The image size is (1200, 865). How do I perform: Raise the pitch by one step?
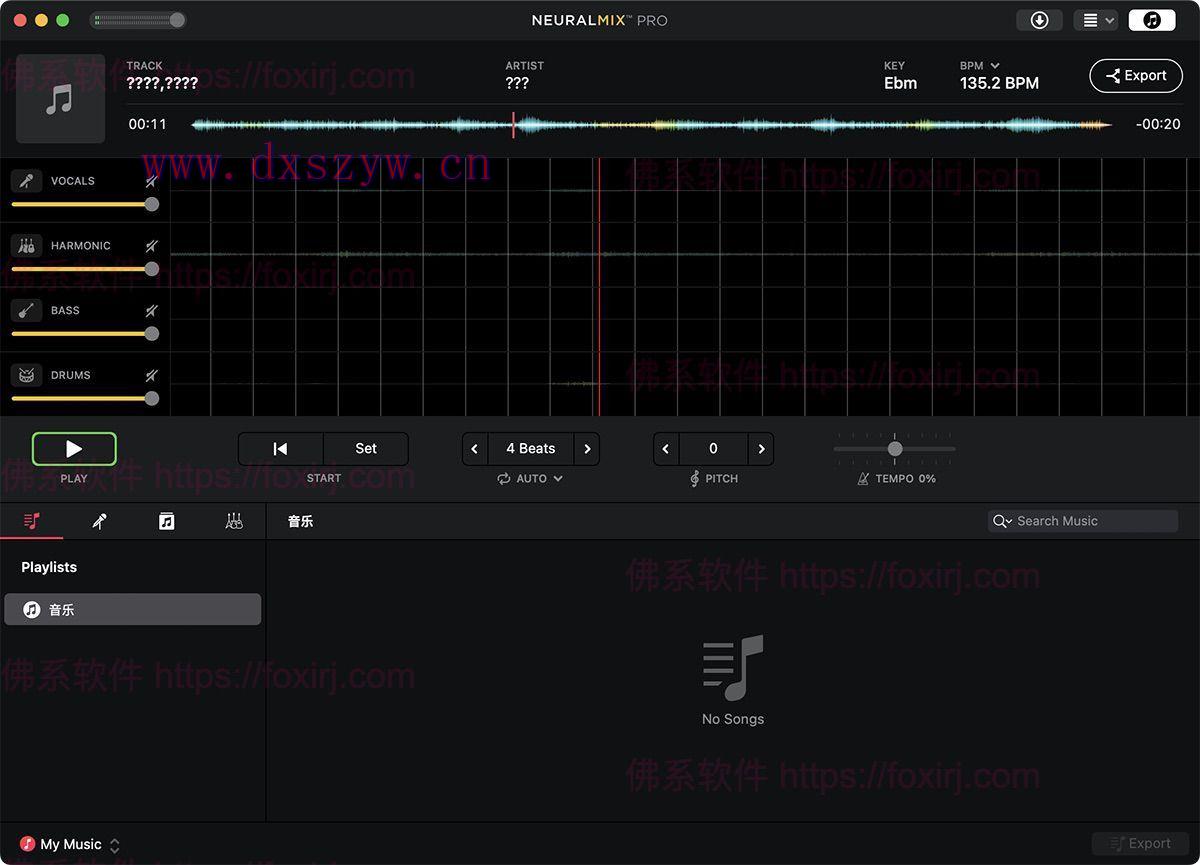click(x=762, y=449)
